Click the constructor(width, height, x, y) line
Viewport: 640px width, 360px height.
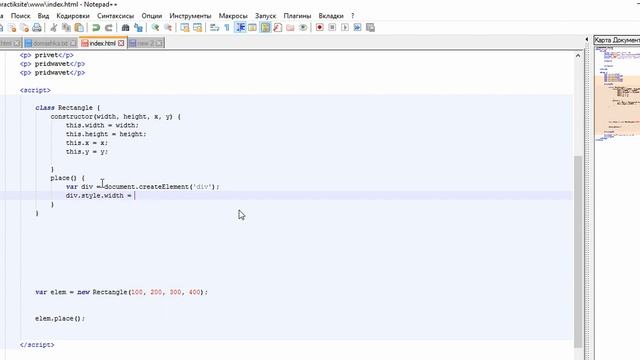click(116, 117)
